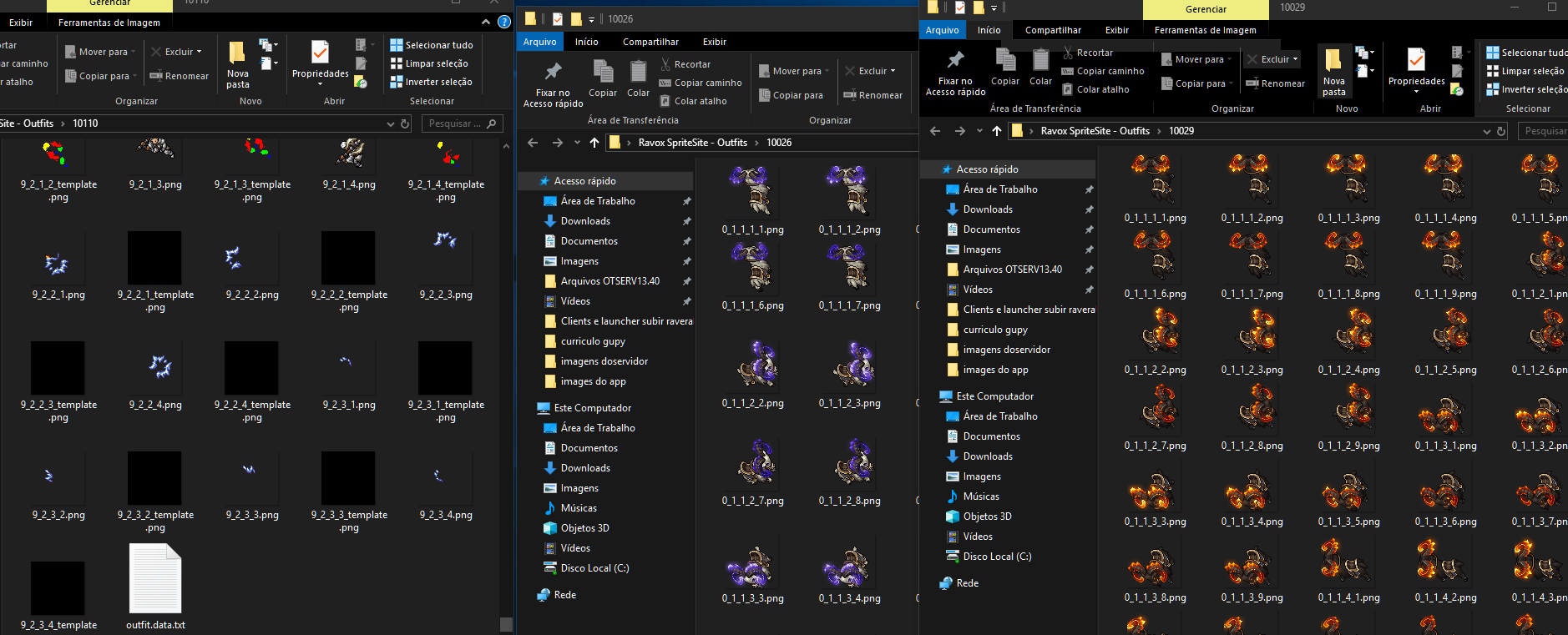
Task: Click the Colar icon in 10026 window
Action: click(638, 79)
